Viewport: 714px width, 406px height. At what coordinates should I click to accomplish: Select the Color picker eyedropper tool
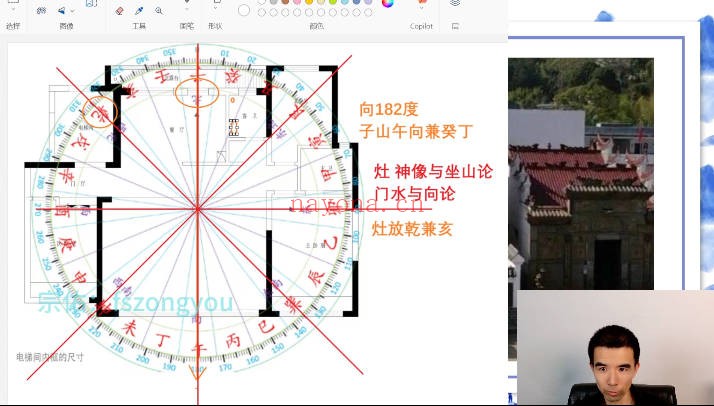[x=139, y=11]
